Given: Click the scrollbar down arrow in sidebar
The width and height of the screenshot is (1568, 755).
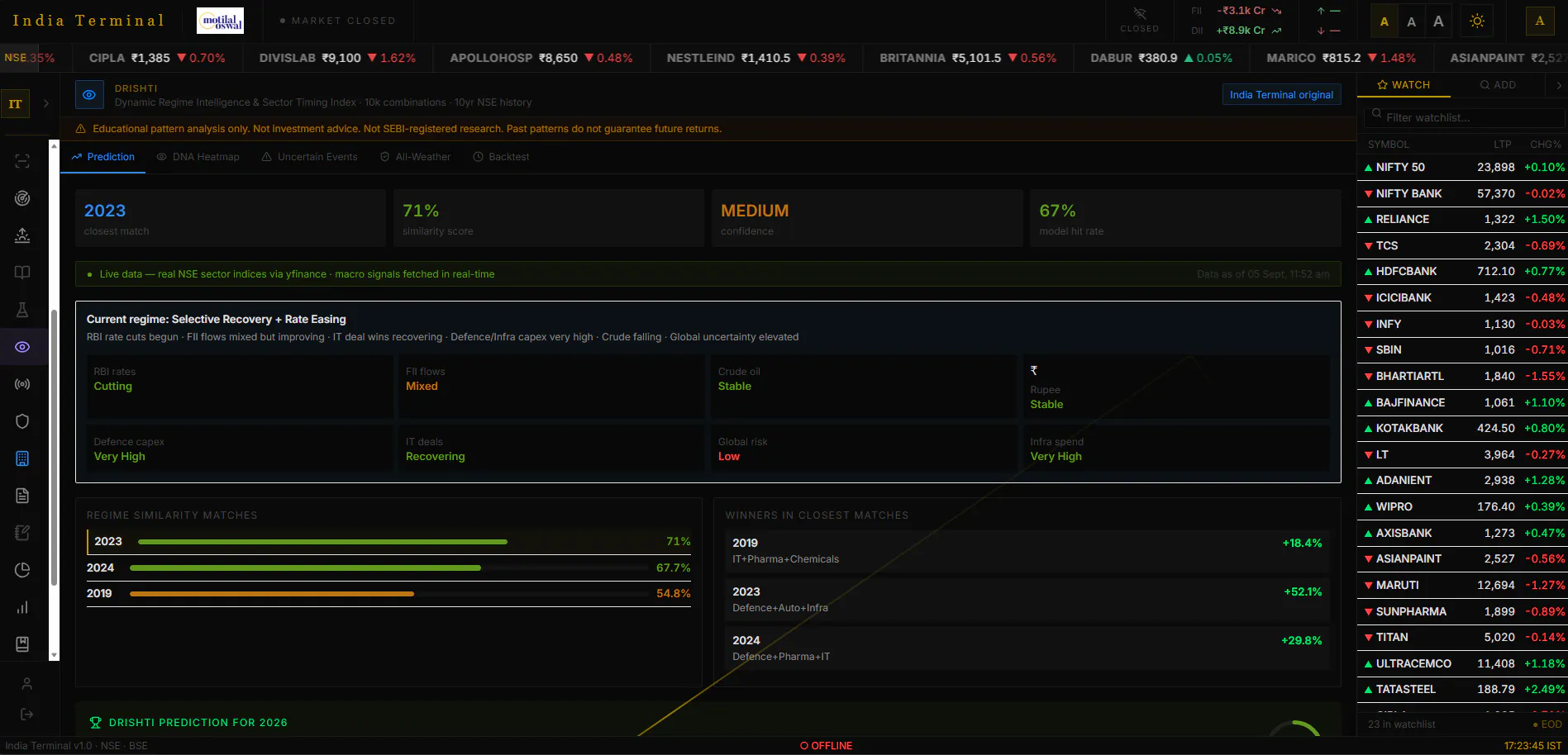Looking at the screenshot, I should point(55,655).
